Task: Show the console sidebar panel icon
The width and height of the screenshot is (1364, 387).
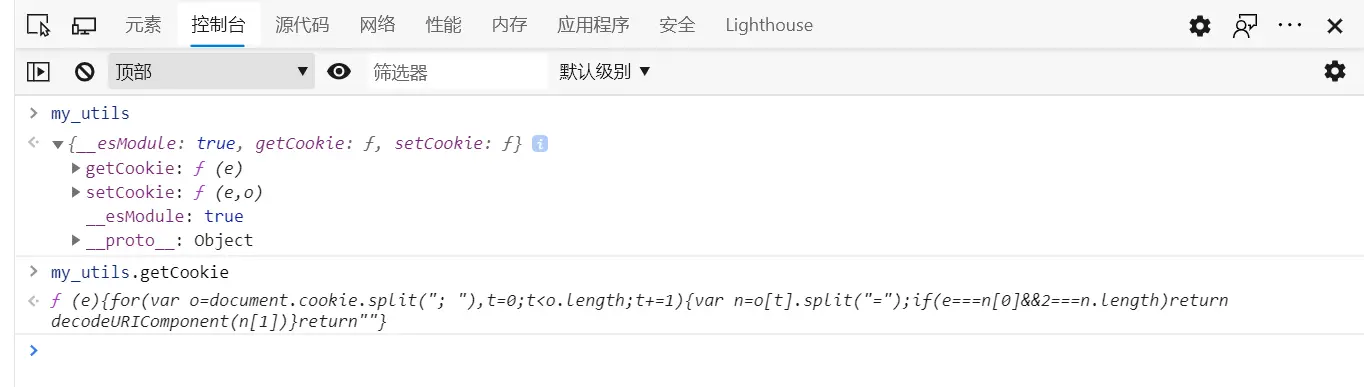Action: (x=38, y=71)
